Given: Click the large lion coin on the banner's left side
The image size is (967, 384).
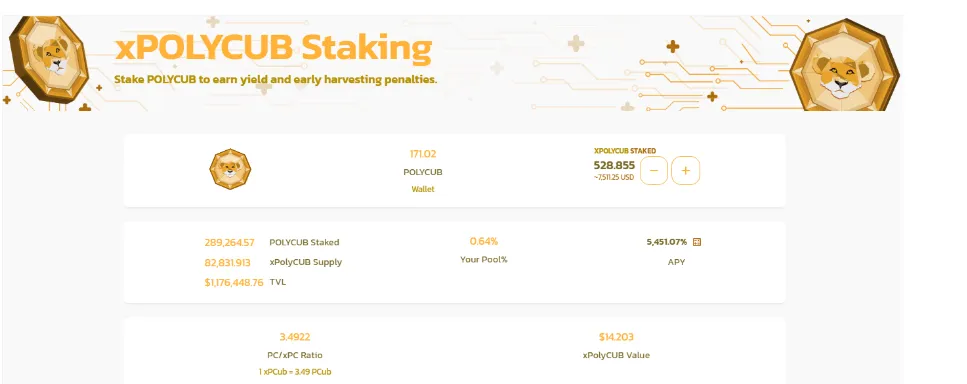Looking at the screenshot, I should click(x=49, y=59).
